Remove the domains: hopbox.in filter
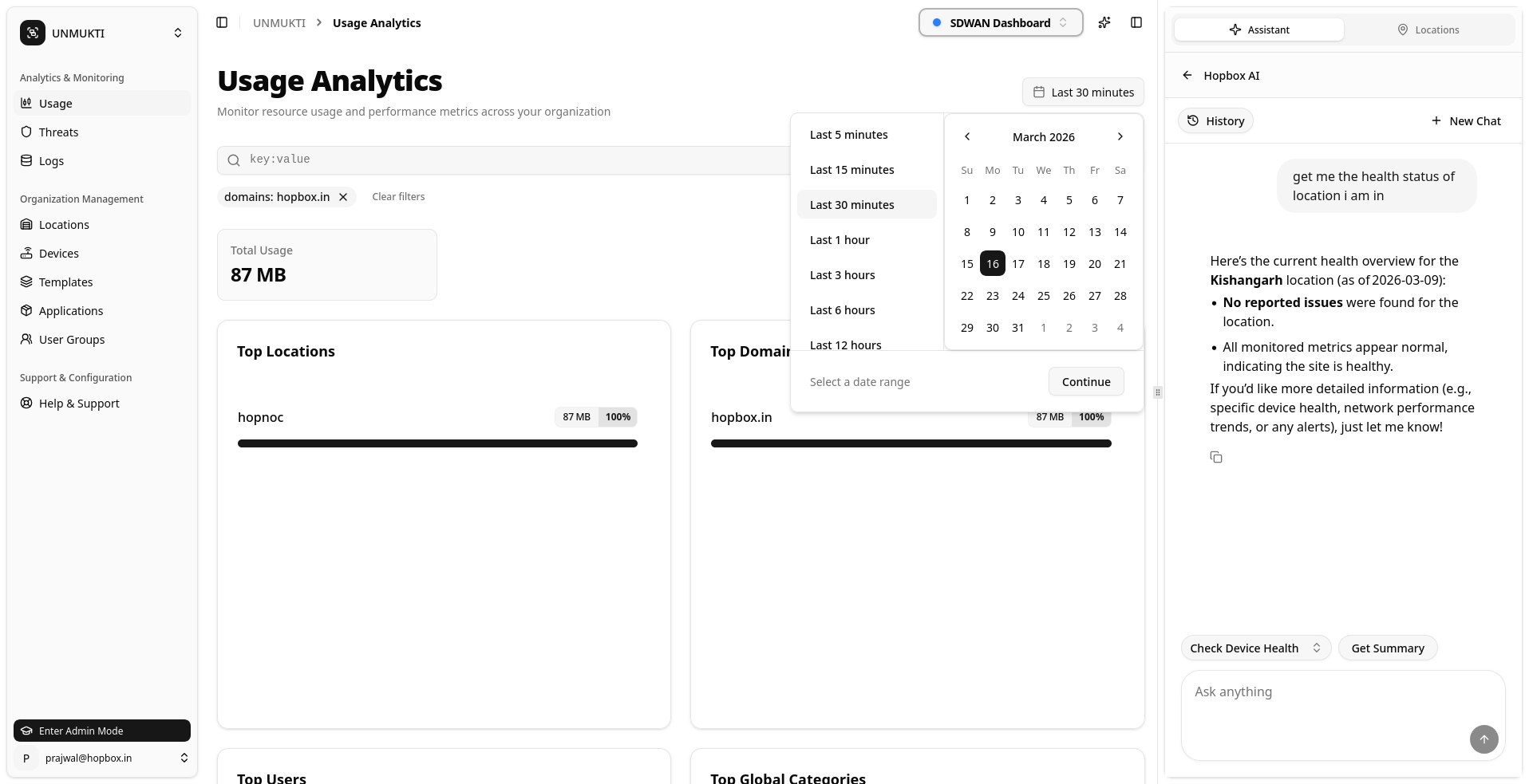 [343, 197]
